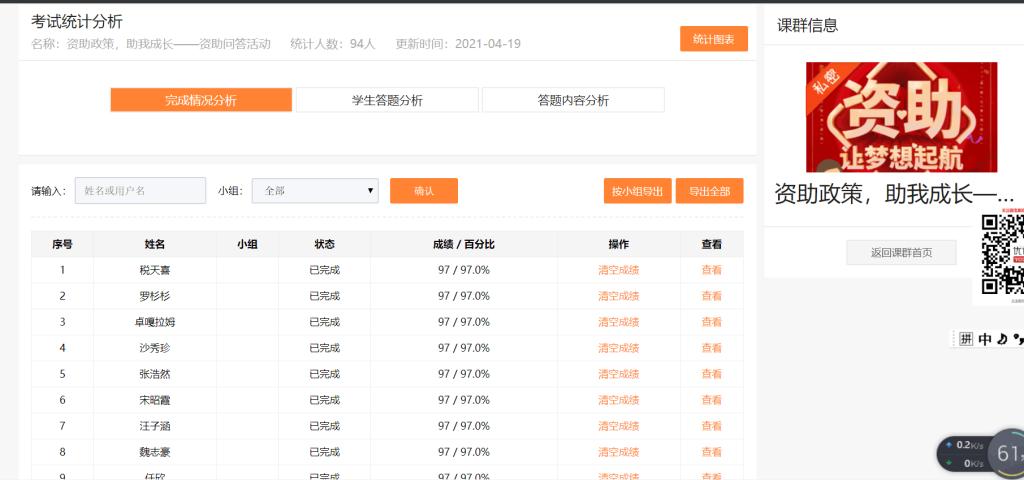Focus the name or username input field
The image size is (1024, 480).
(x=140, y=191)
